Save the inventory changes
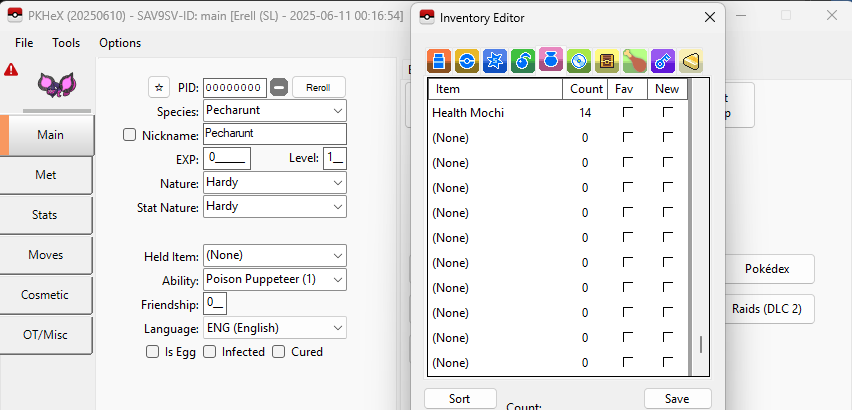852x410 pixels. click(677, 398)
